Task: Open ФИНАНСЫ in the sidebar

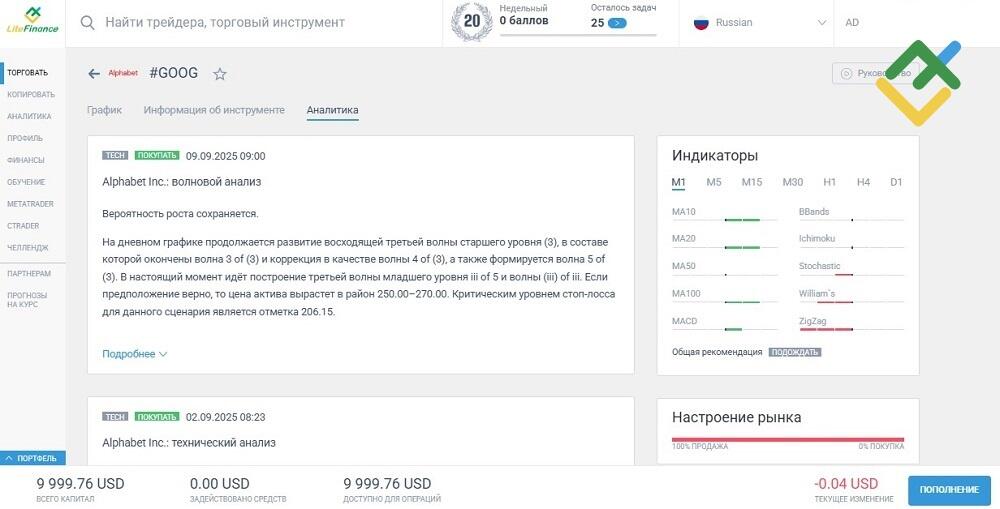Action: tap(26, 160)
